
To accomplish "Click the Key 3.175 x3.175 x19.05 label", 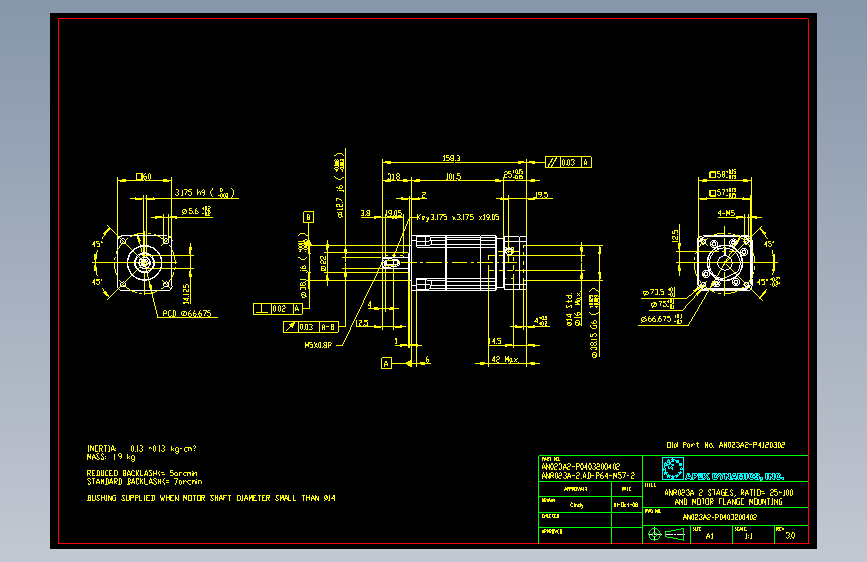I will pos(458,217).
